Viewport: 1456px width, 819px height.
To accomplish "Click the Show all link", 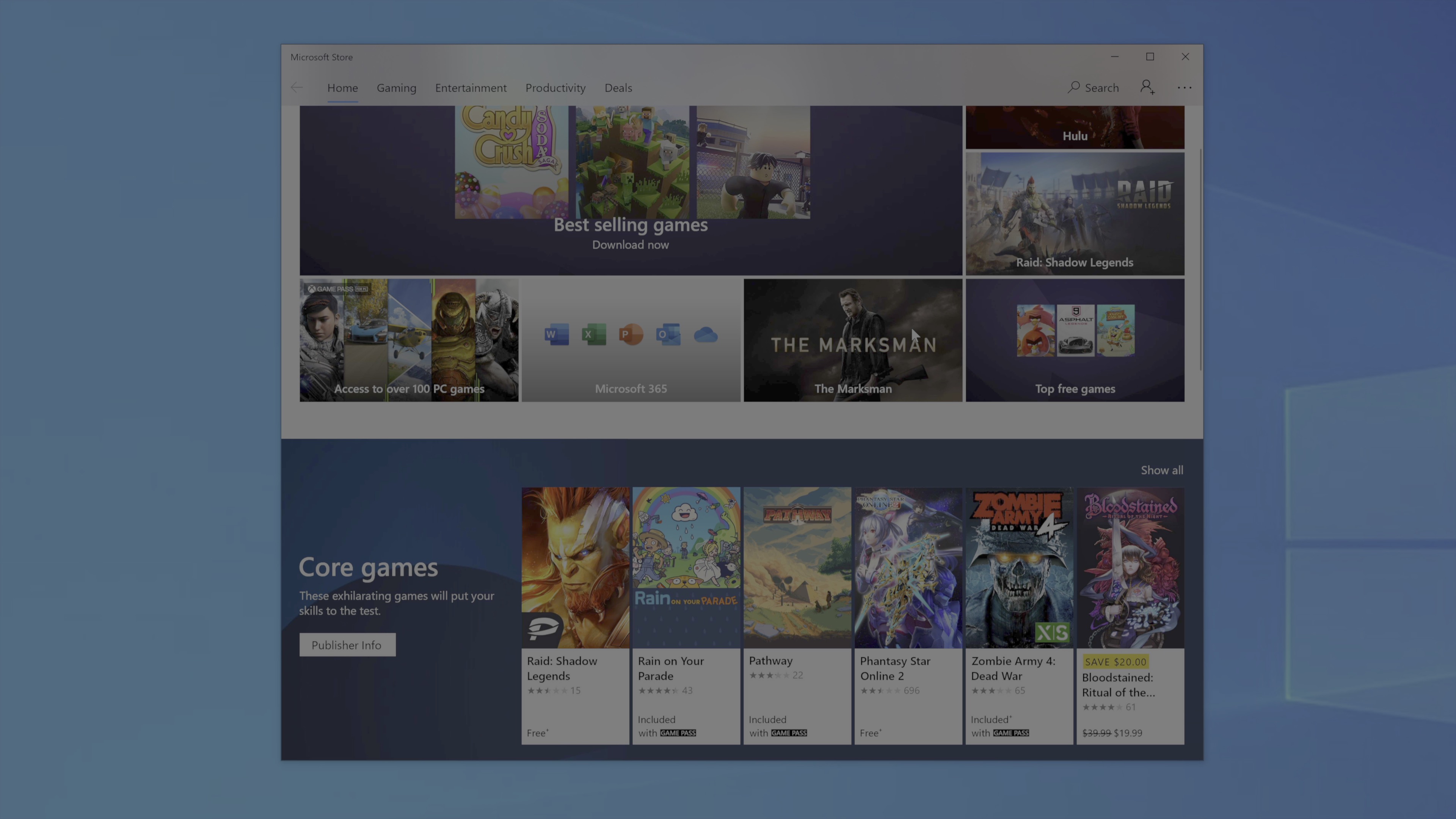I will coord(1161,470).
